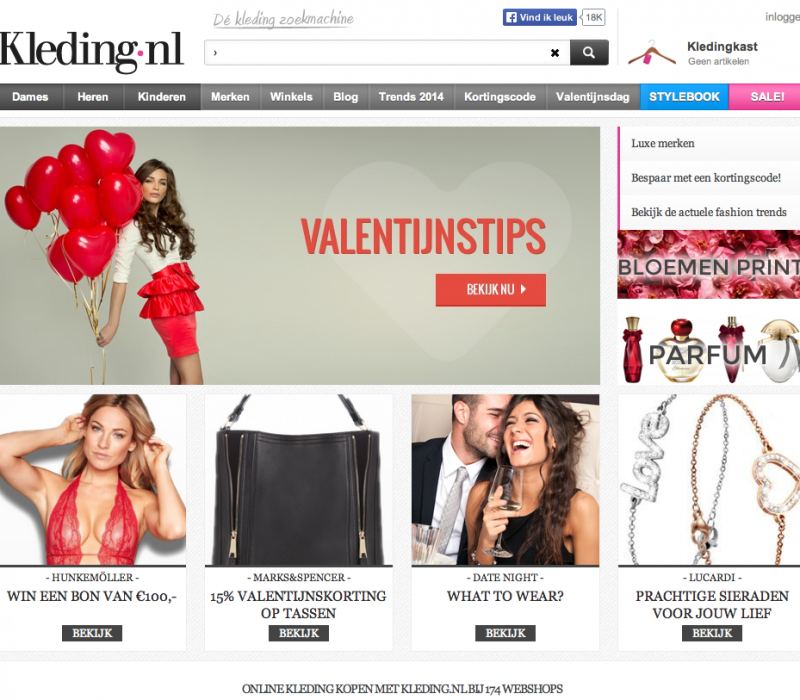Select Kinderen in the navigation bar
Image resolution: width=800 pixels, height=700 pixels.
[x=162, y=97]
